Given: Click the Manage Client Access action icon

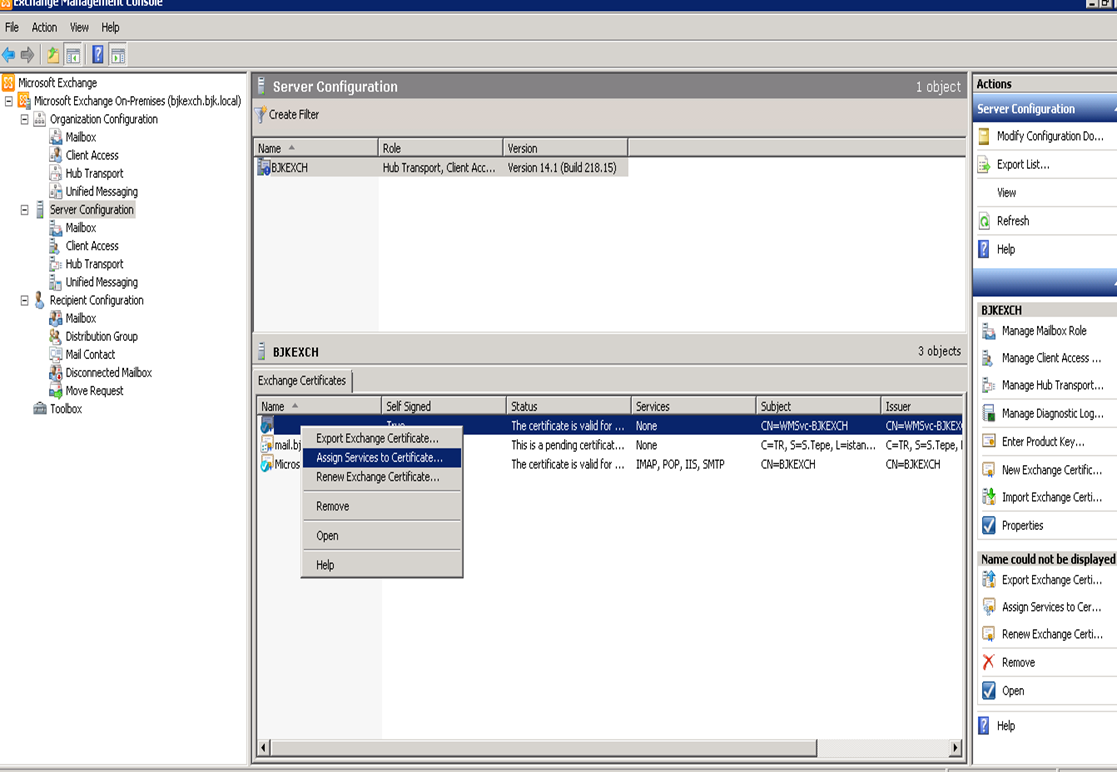Looking at the screenshot, I should [x=989, y=358].
